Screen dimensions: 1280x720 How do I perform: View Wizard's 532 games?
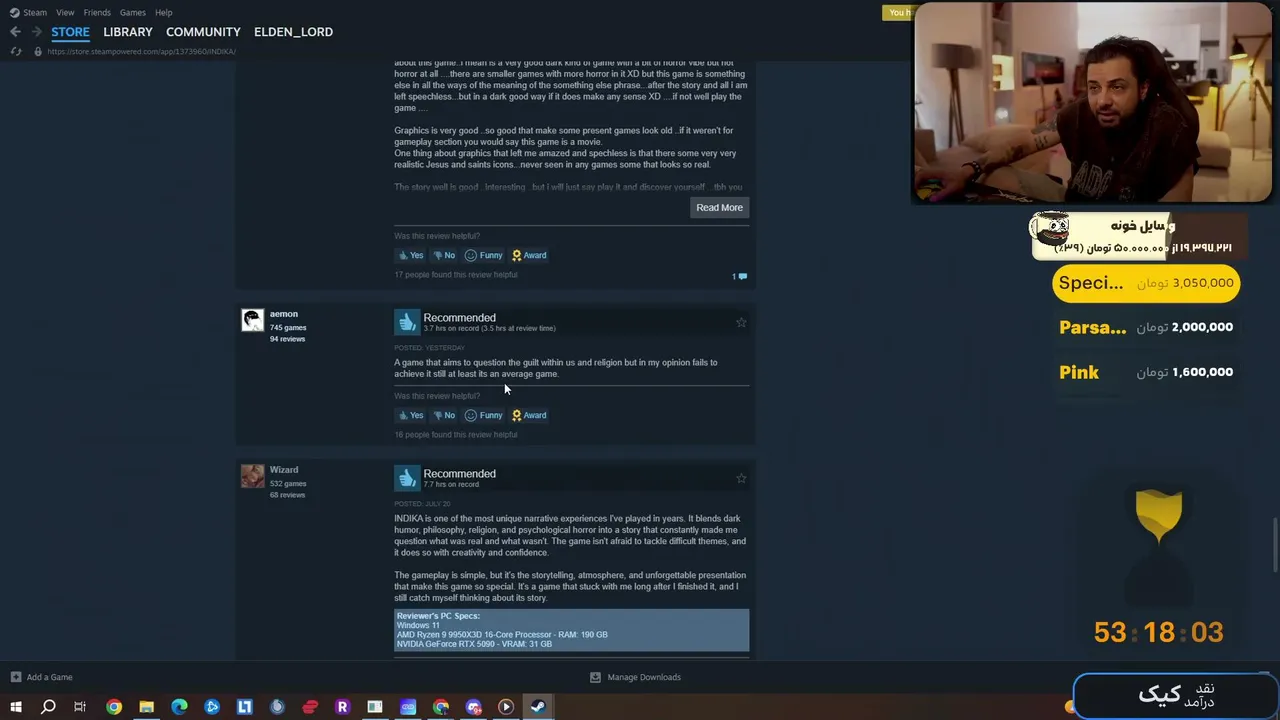click(288, 484)
